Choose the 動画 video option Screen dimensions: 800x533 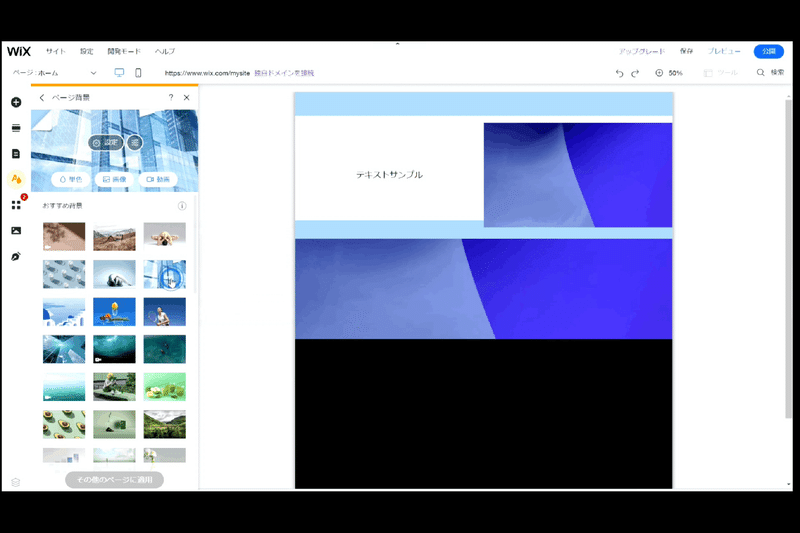tap(158, 180)
